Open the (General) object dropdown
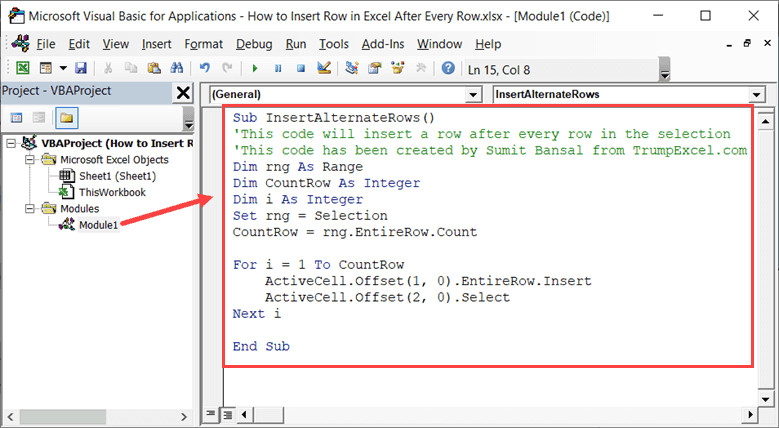Viewport: 779px width, 428px height. click(x=474, y=94)
